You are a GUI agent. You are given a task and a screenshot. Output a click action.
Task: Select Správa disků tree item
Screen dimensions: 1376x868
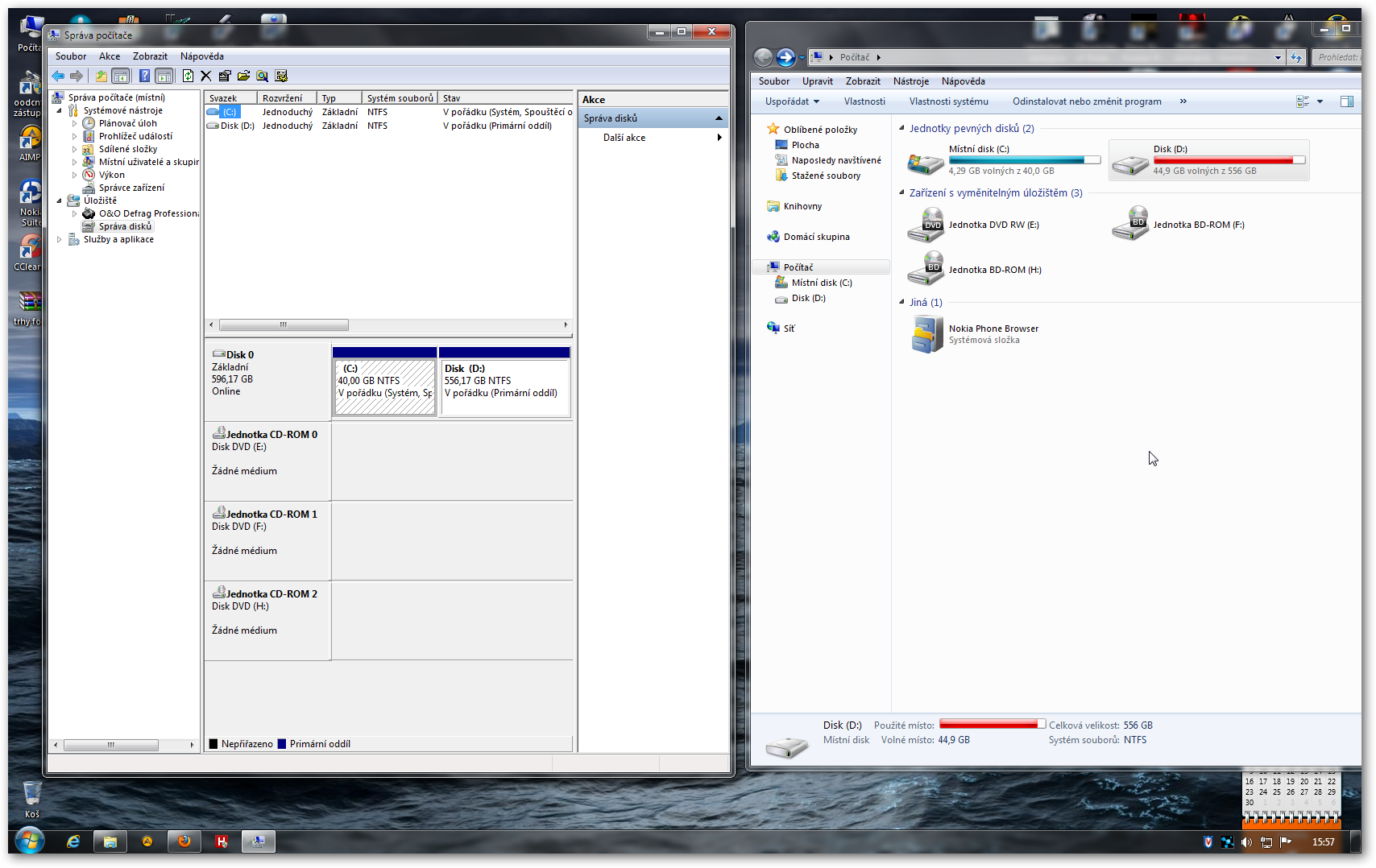pyautogui.click(x=125, y=226)
